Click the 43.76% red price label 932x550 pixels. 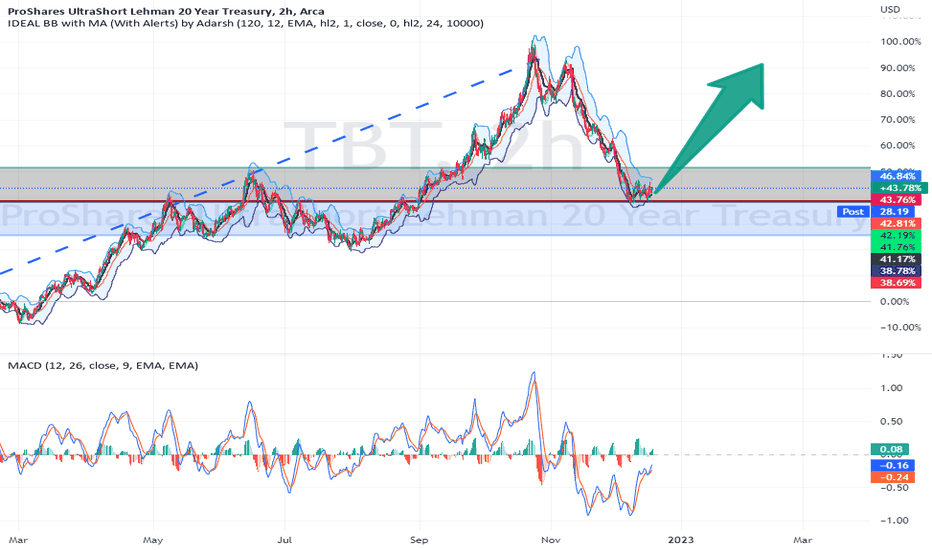click(897, 200)
